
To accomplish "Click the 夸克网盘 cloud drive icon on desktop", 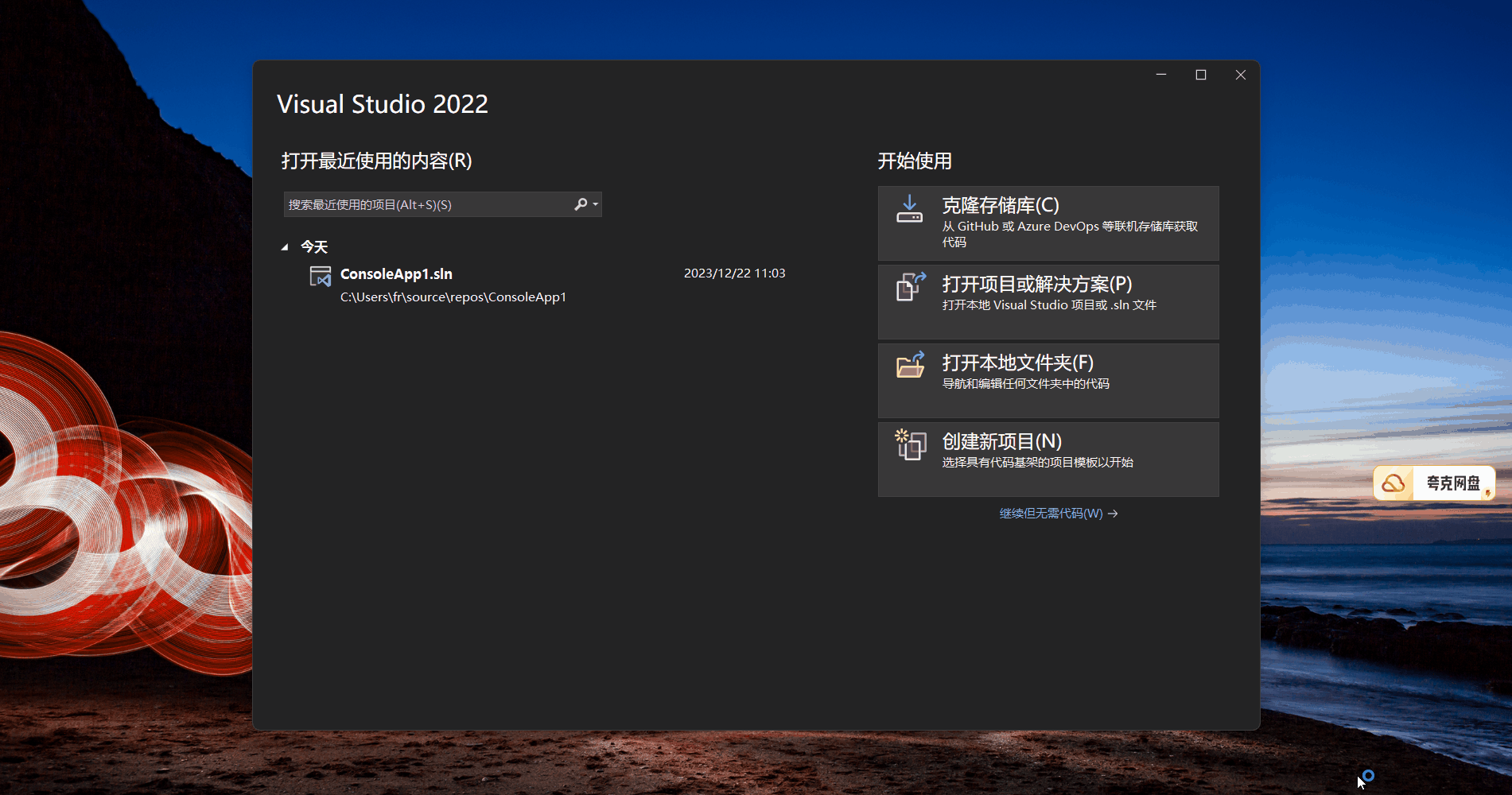I will pyautogui.click(x=1393, y=483).
